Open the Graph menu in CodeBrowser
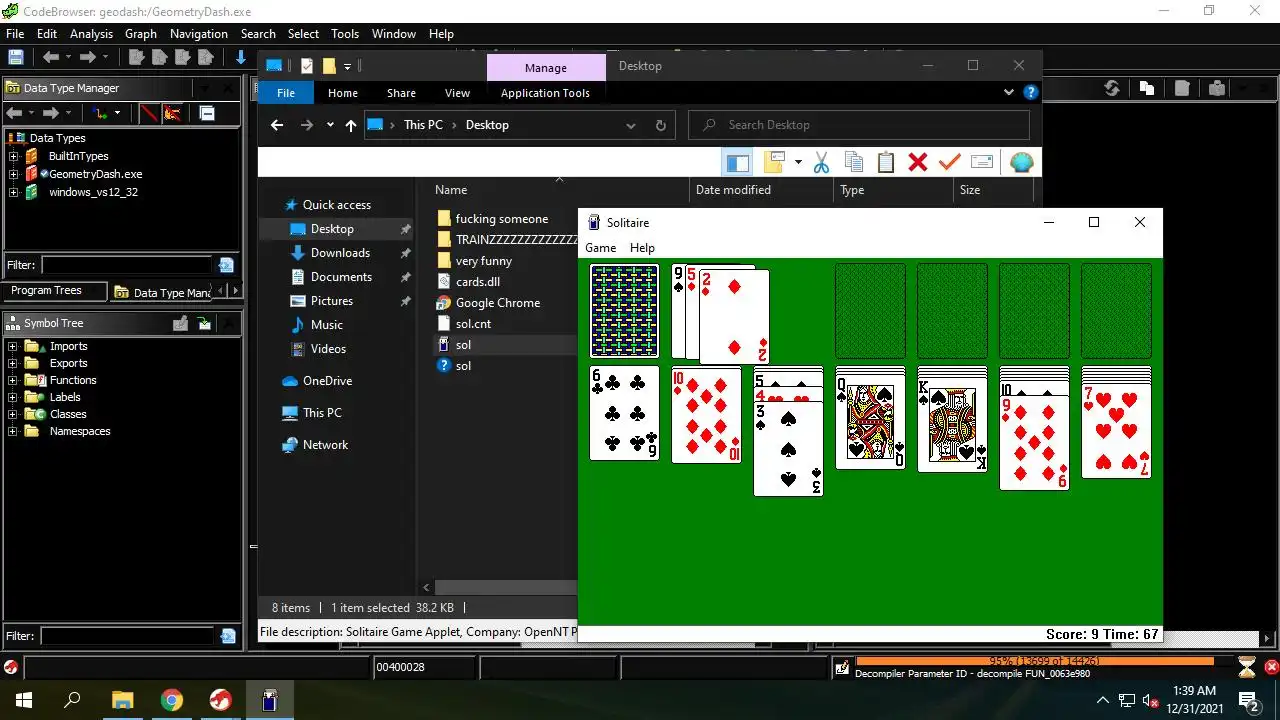 [141, 33]
